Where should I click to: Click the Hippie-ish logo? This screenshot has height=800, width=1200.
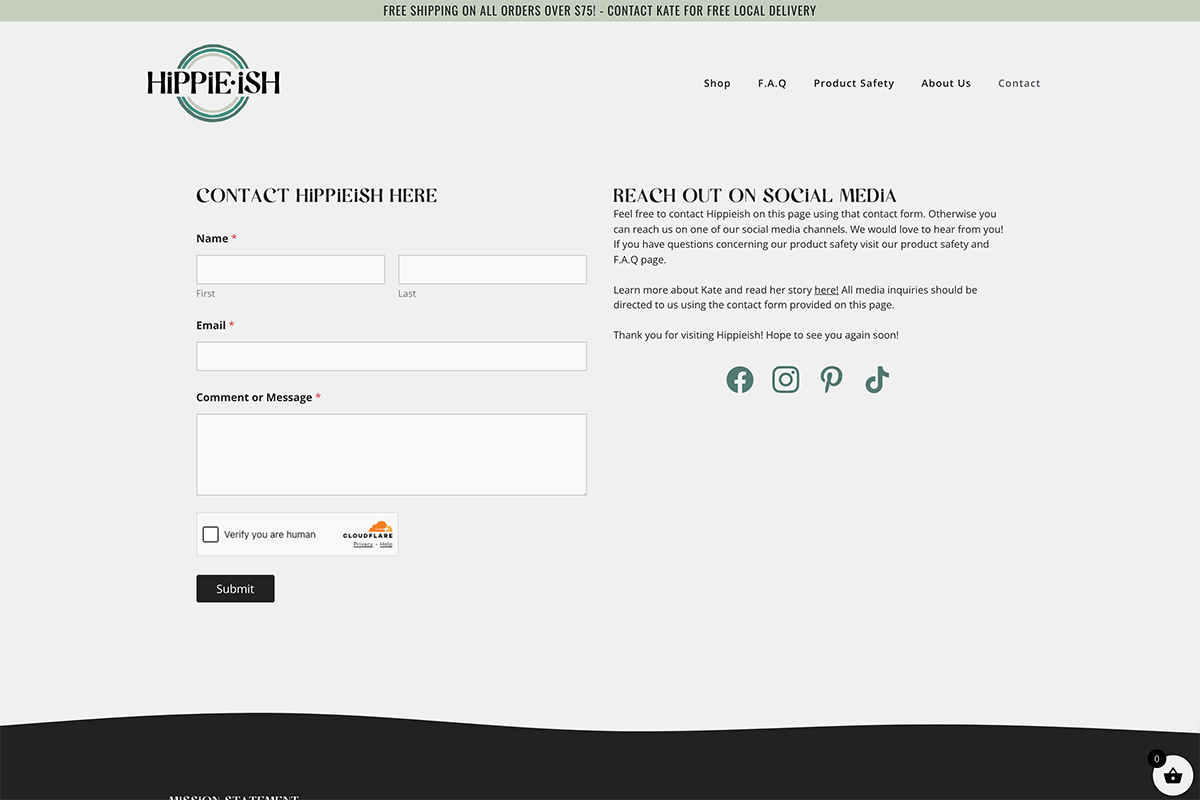(x=213, y=83)
